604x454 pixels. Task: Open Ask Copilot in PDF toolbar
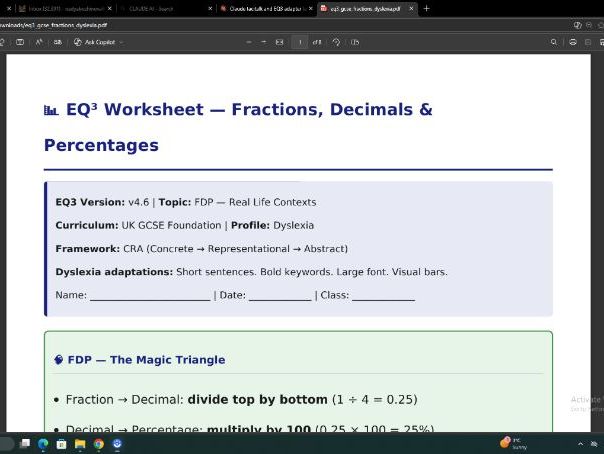tap(95, 42)
